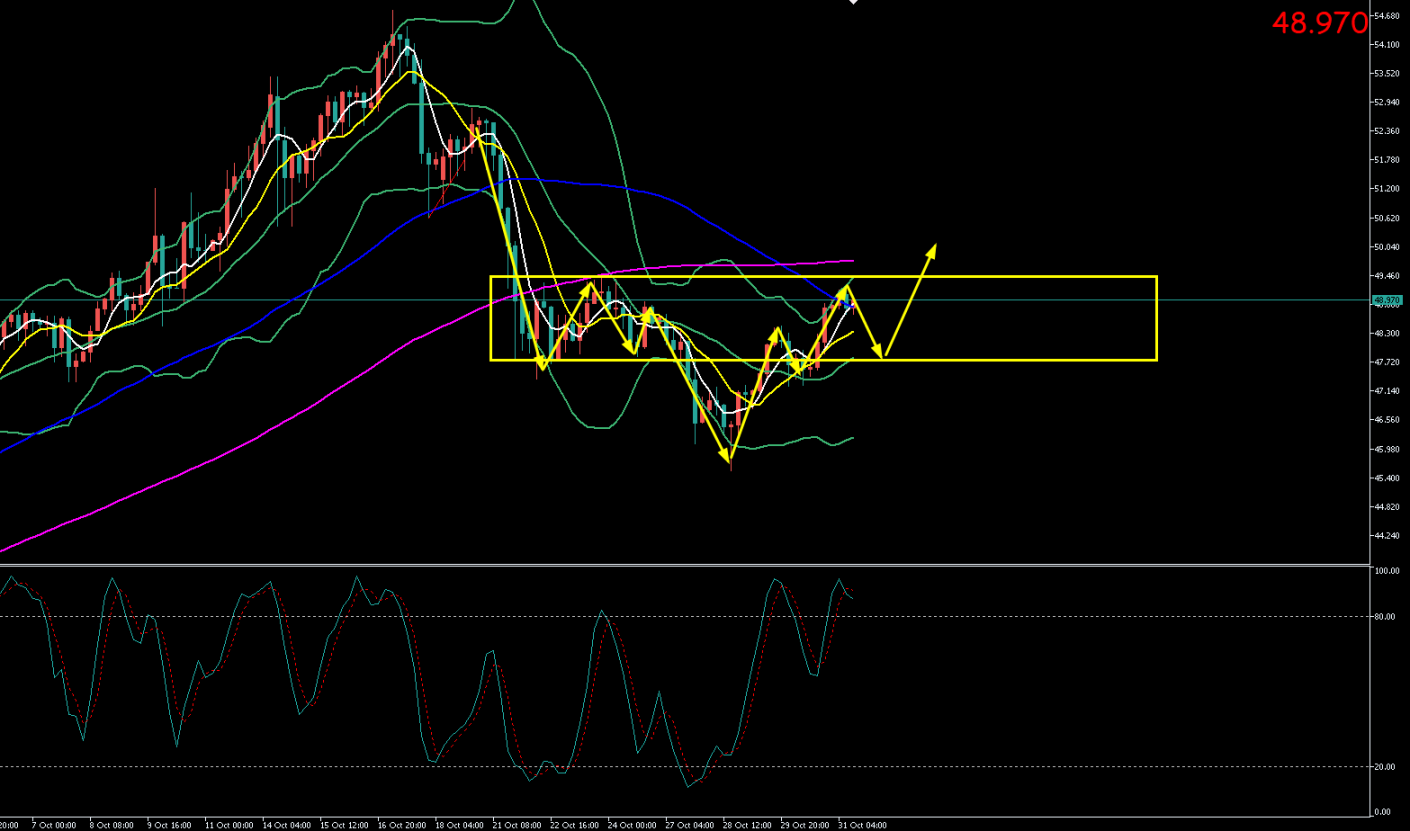Screen dimensions: 1410x831
Task: Click the 54.680 price scale label
Action: 1386,16
